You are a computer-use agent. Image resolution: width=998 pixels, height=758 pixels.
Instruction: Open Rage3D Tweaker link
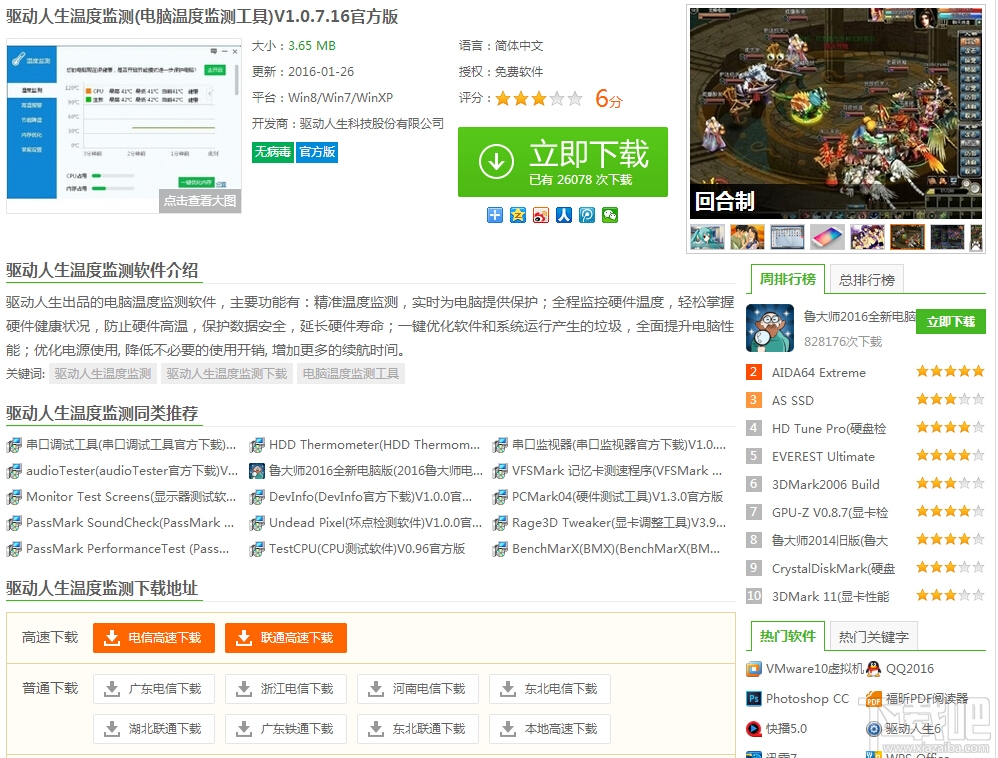[x=619, y=523]
